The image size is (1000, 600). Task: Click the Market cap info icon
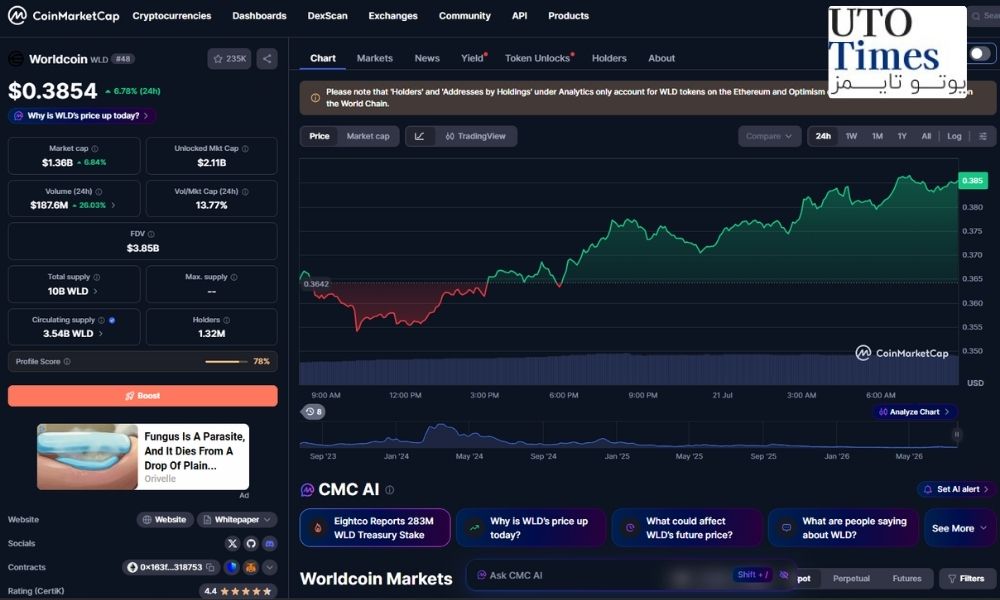click(95, 149)
